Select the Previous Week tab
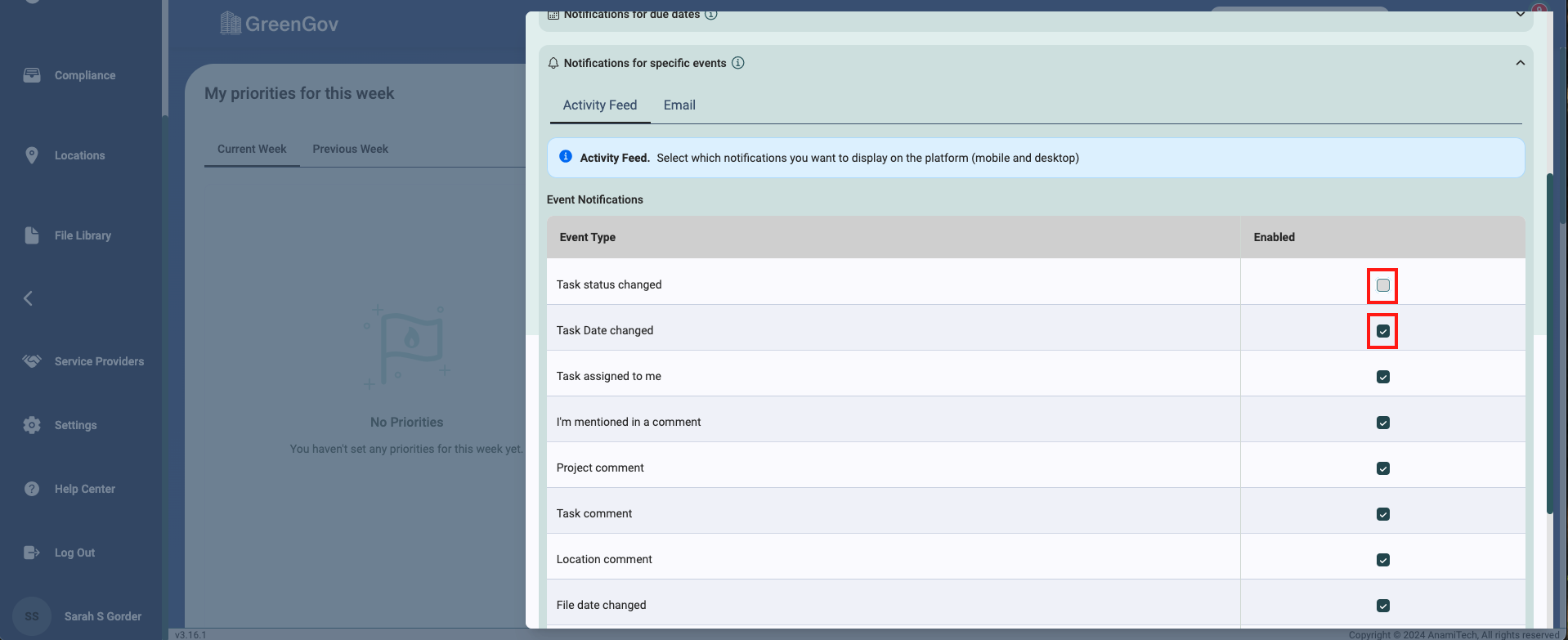1568x640 pixels. pyautogui.click(x=350, y=149)
